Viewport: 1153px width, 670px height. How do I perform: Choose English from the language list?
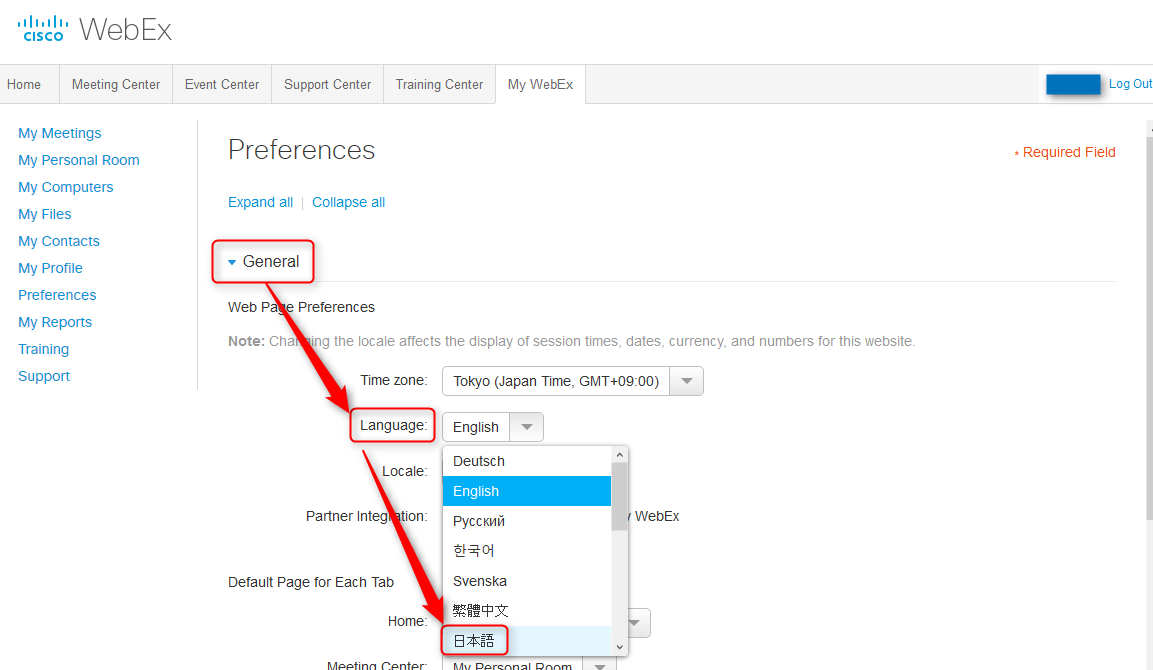click(526, 491)
